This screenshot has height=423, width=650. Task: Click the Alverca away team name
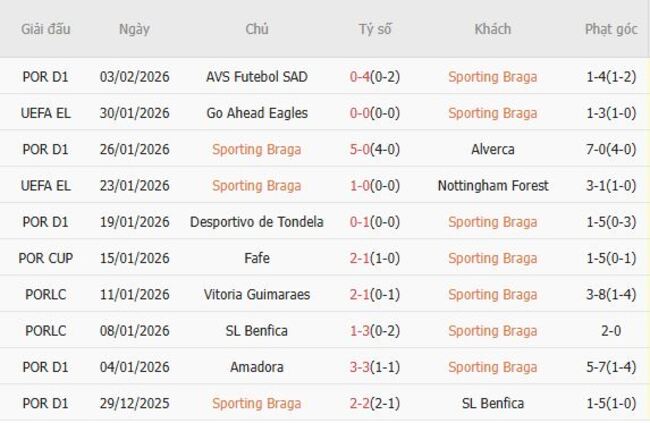pos(492,149)
